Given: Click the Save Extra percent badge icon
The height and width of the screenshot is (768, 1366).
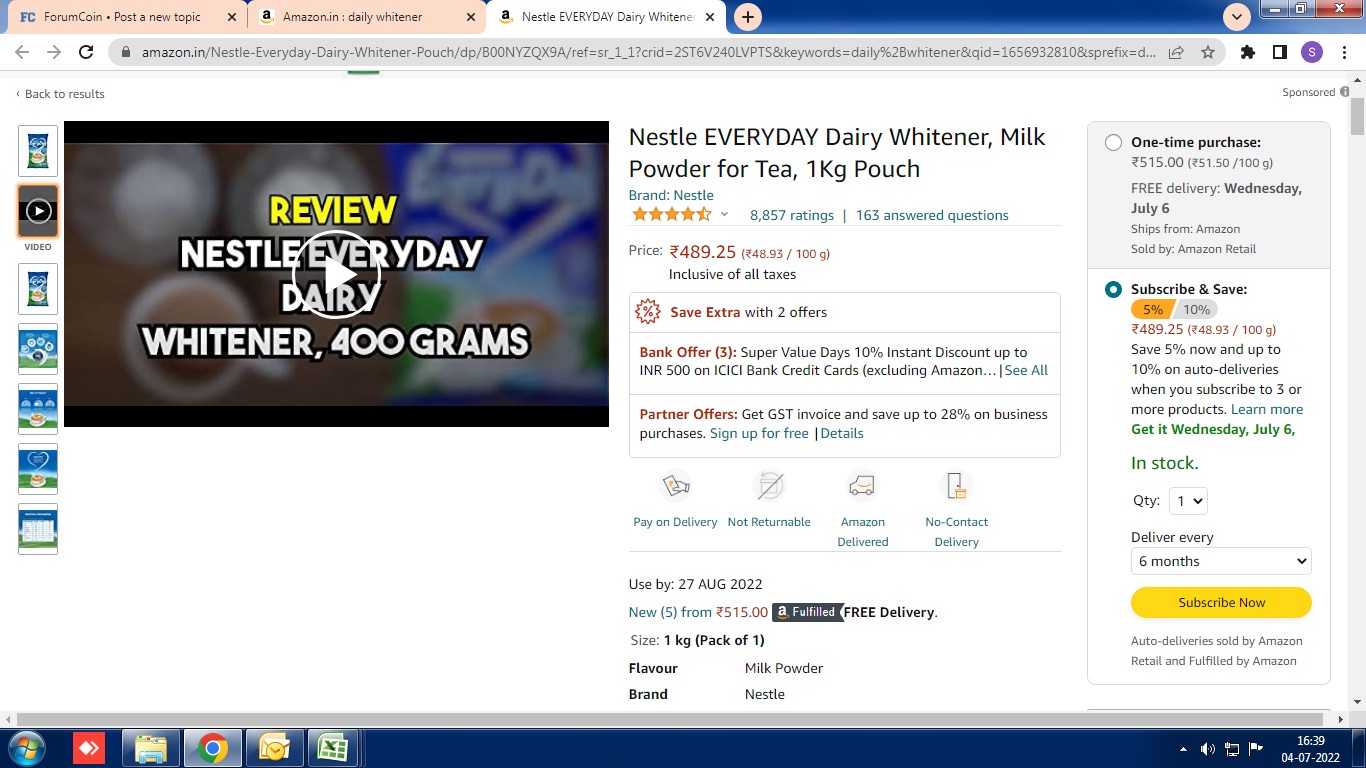Looking at the screenshot, I should (648, 312).
